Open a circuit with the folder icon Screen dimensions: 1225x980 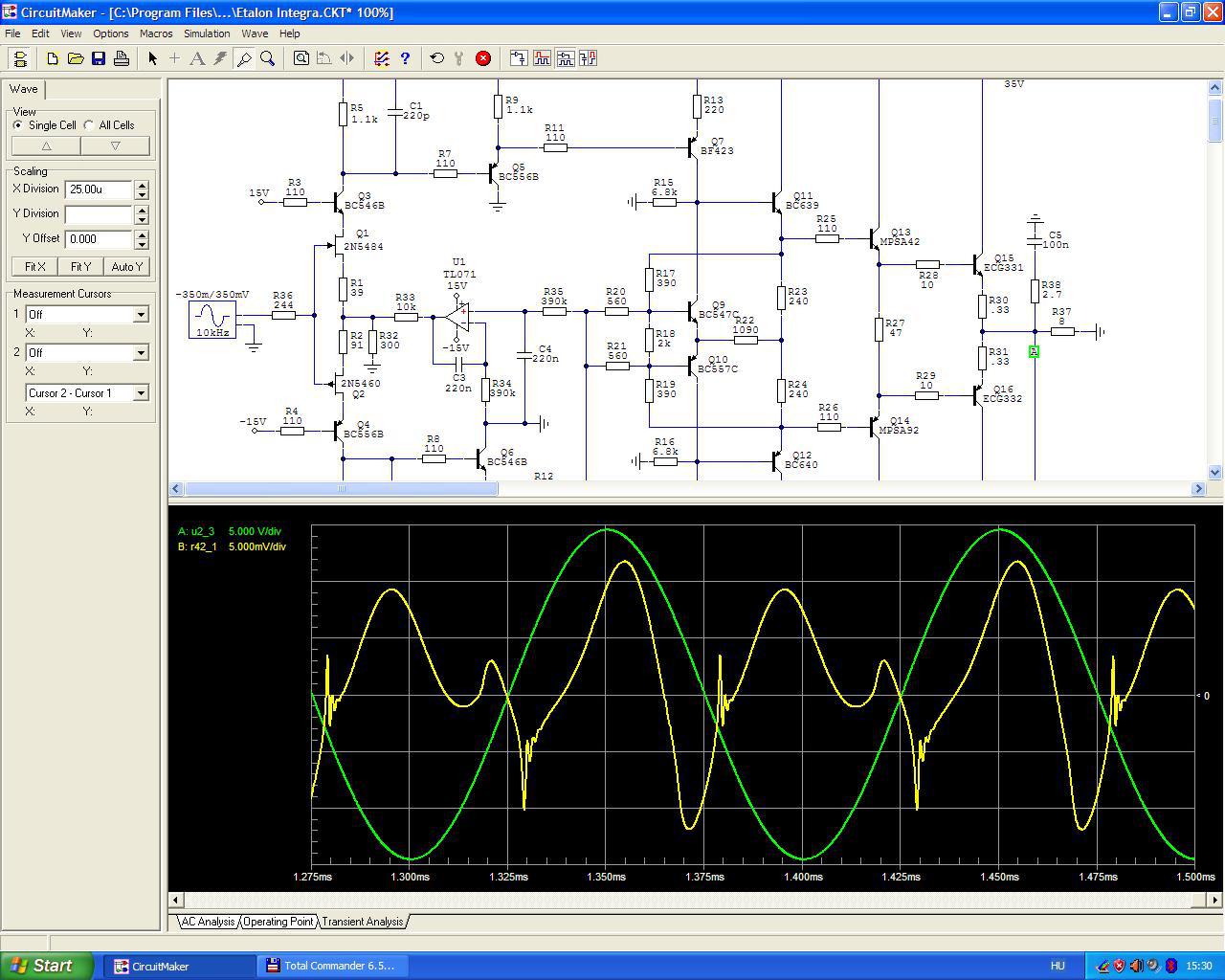[x=76, y=58]
